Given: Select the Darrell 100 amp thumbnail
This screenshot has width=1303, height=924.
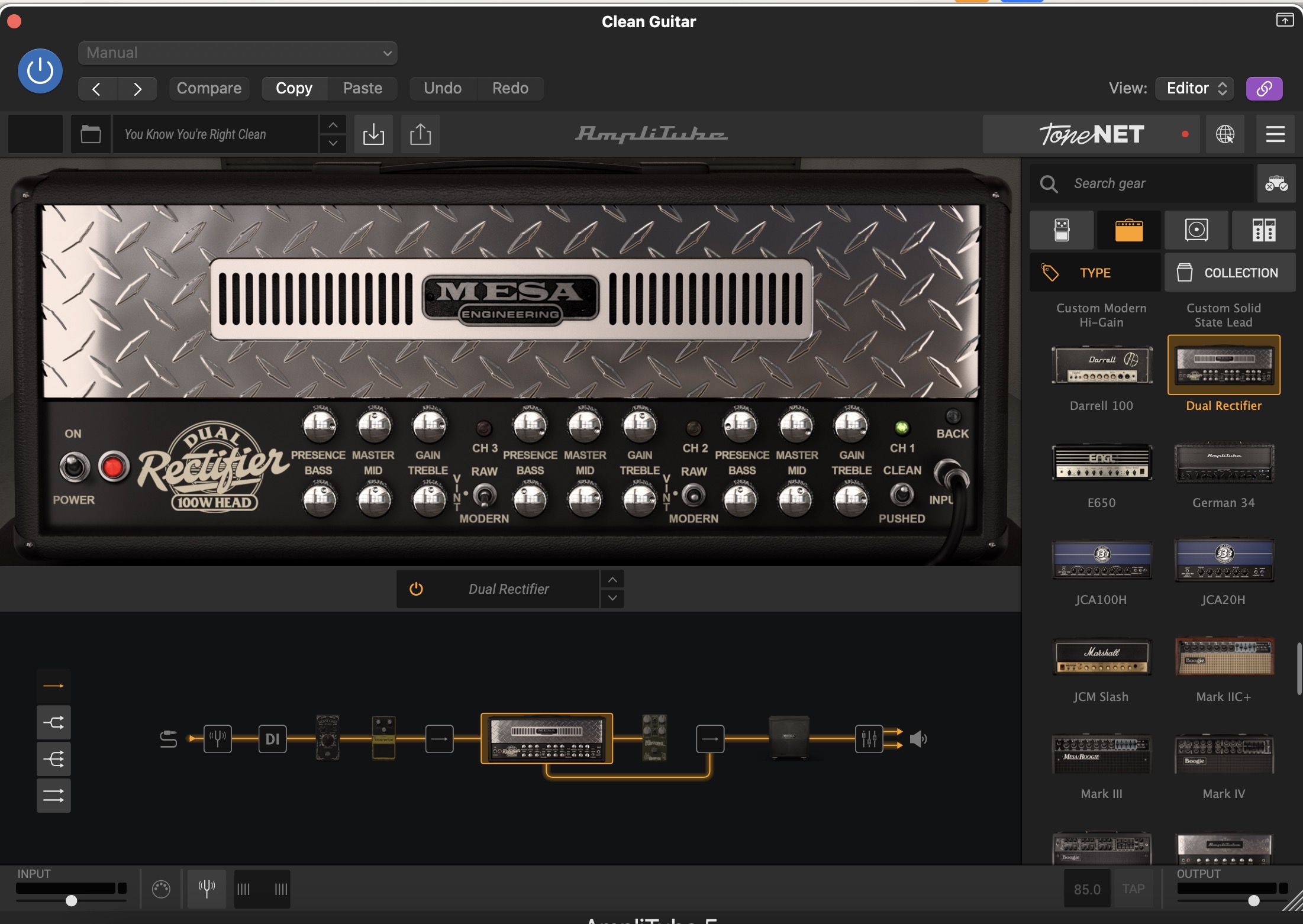Looking at the screenshot, I should pos(1102,365).
